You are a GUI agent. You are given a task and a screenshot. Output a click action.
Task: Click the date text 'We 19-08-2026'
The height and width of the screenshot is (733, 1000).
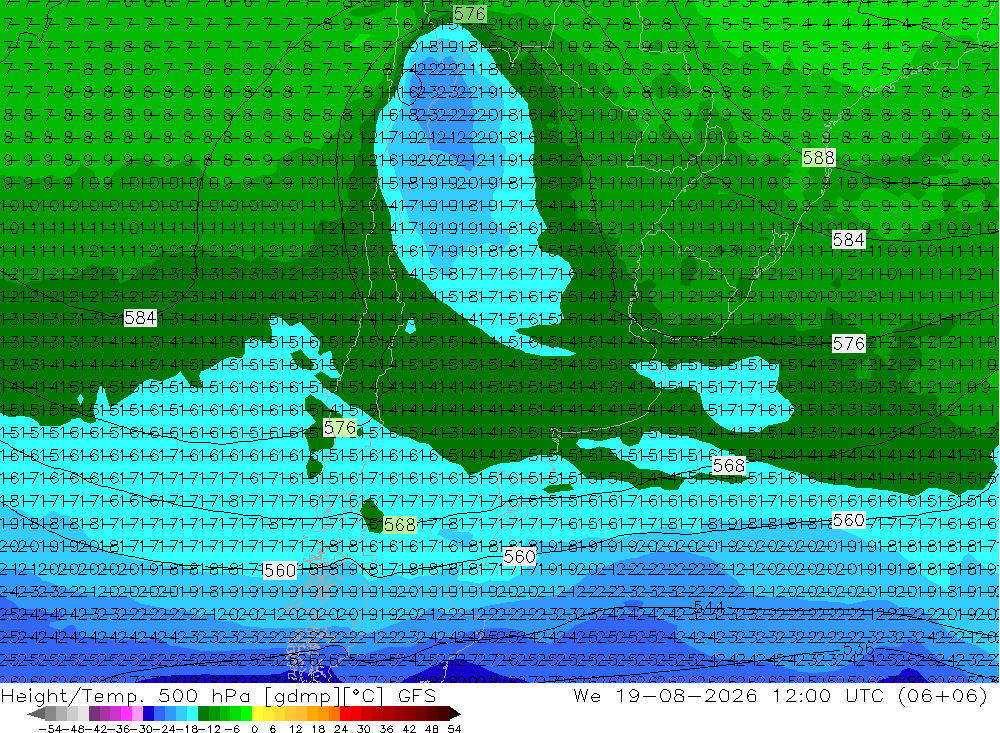point(665,695)
